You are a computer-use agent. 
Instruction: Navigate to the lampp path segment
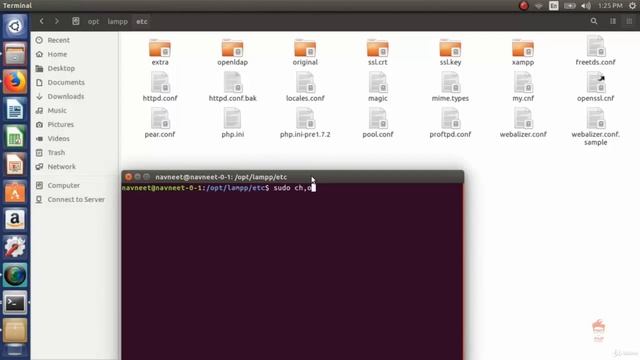coord(118,21)
